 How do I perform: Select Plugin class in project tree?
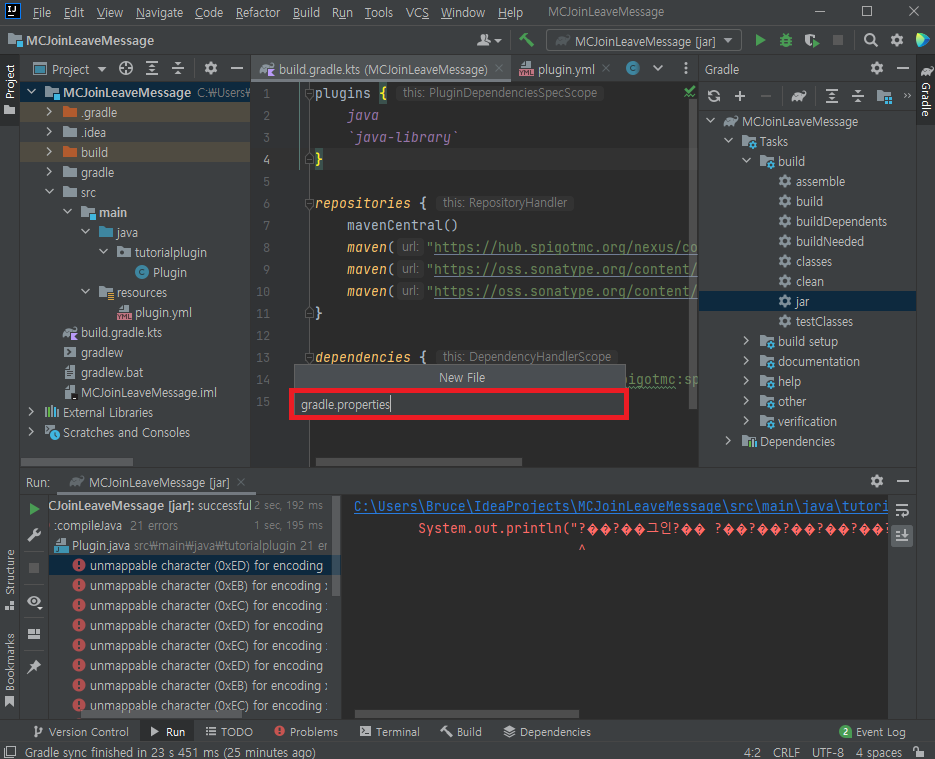pos(169,272)
